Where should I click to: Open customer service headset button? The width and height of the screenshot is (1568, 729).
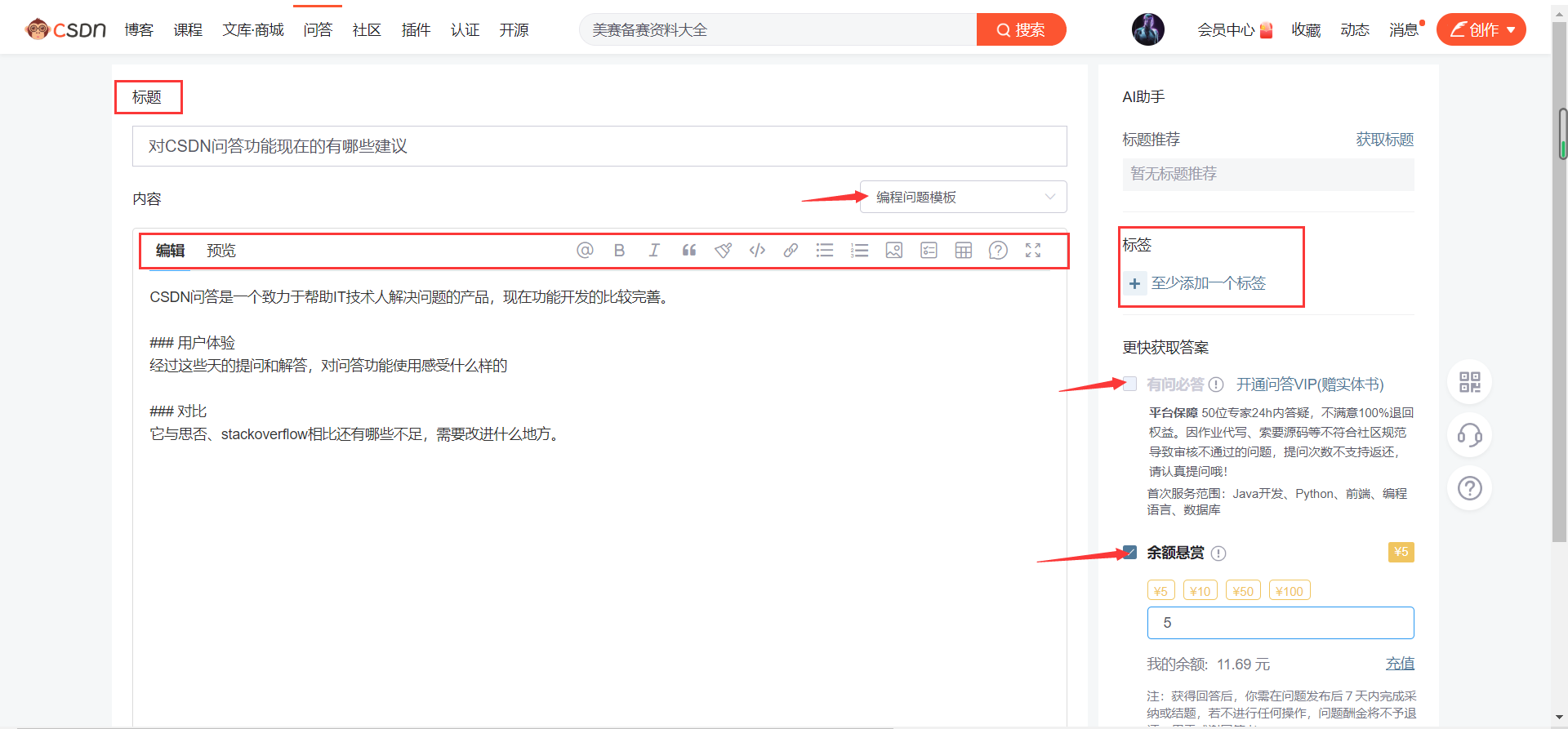[1470, 435]
